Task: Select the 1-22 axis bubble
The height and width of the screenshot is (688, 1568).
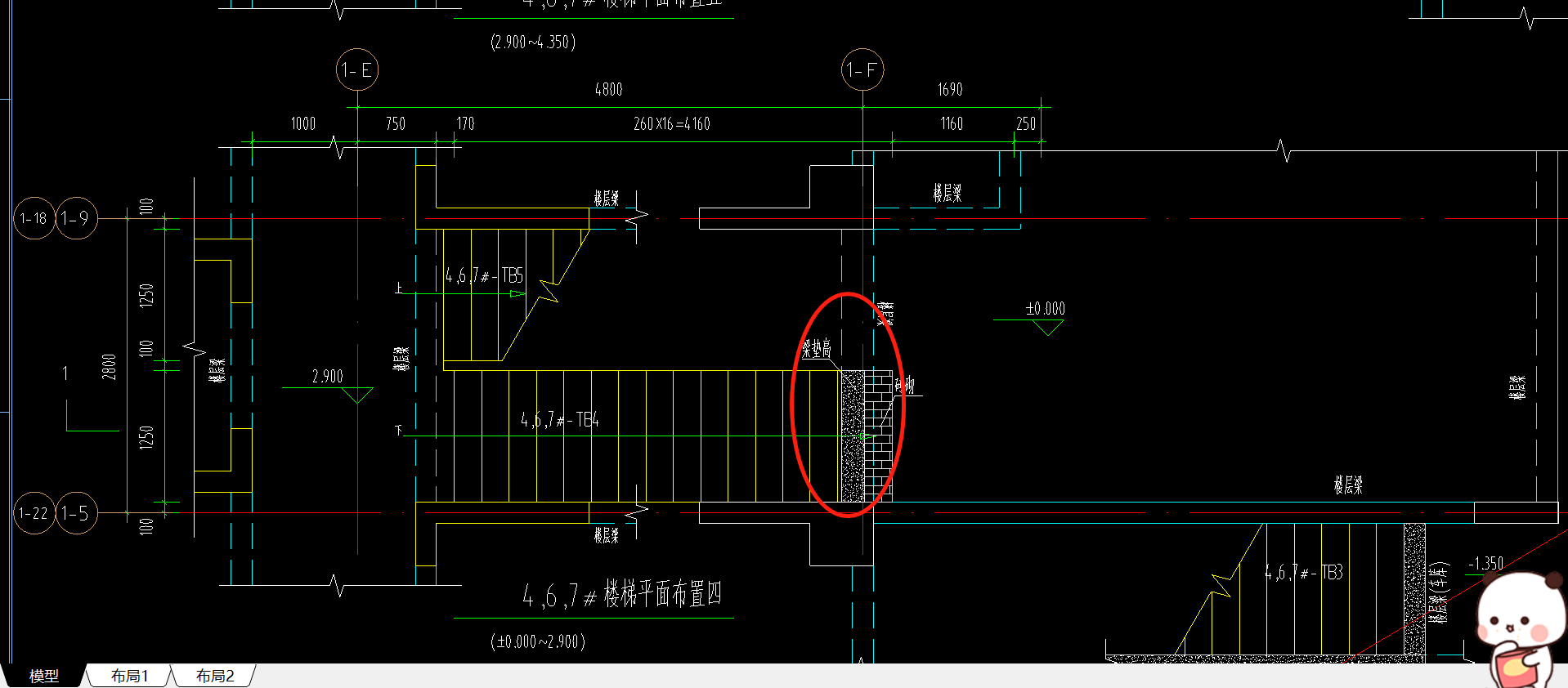Action: pyautogui.click(x=34, y=513)
